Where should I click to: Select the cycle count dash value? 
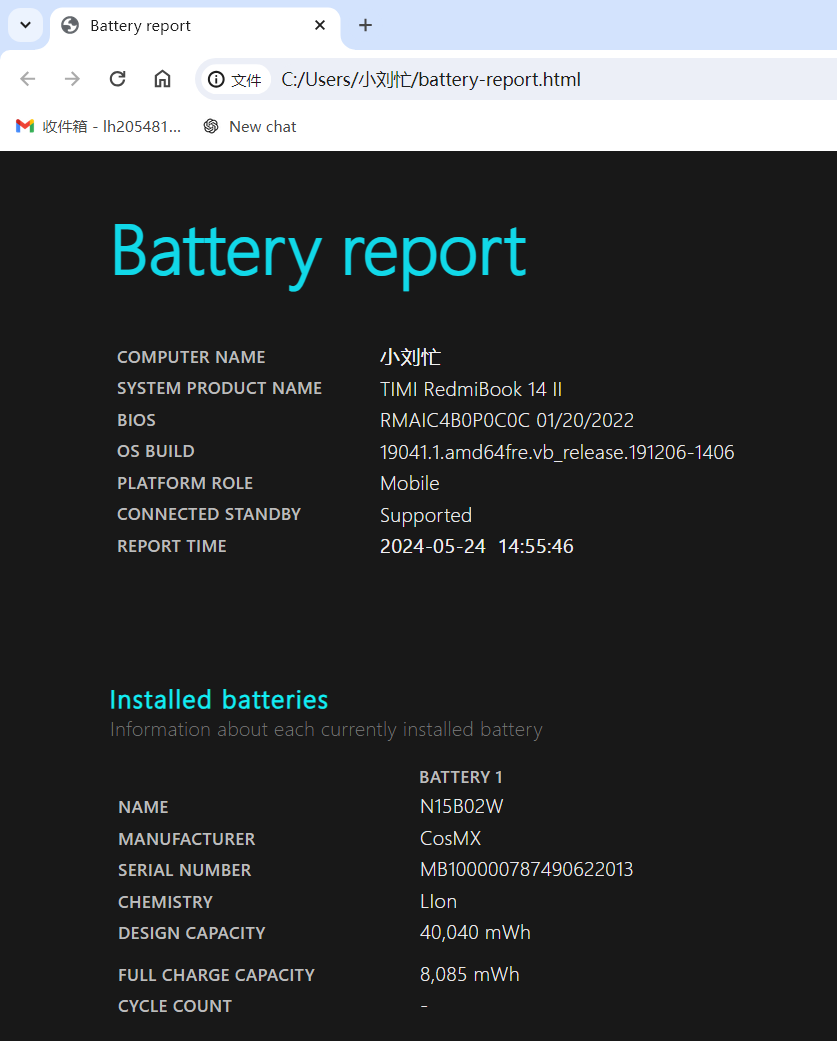(424, 1006)
